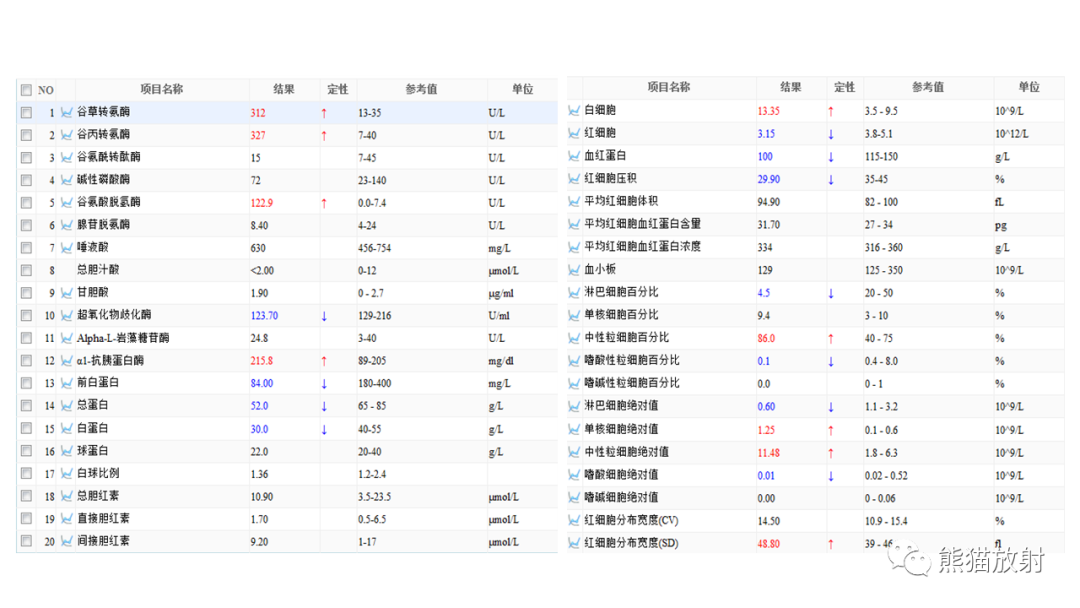Click item name 嗜碱性粒细胞百分比
The width and height of the screenshot is (1080, 608).
tap(632, 383)
